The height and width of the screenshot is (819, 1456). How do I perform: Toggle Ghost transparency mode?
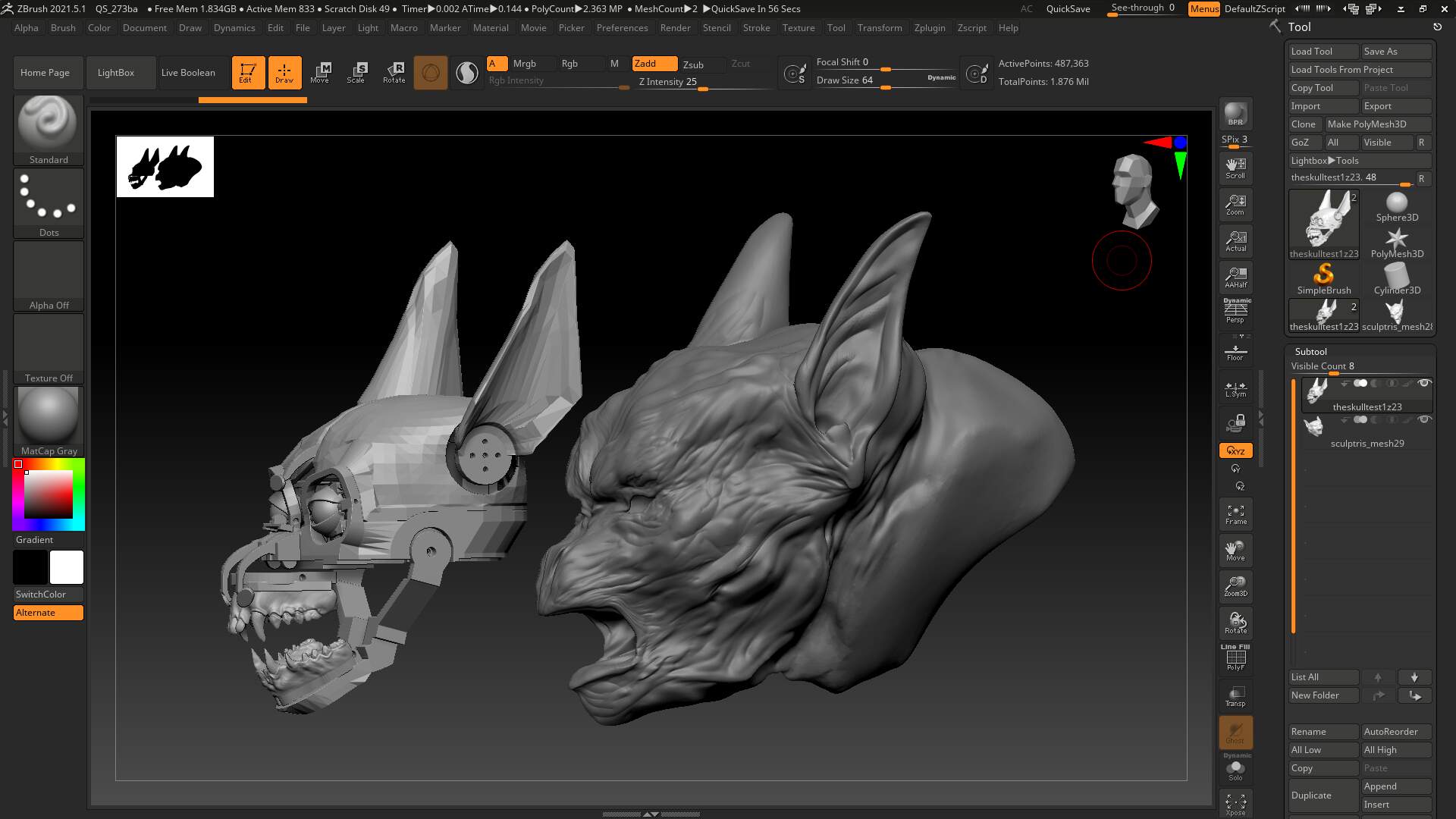[1235, 733]
